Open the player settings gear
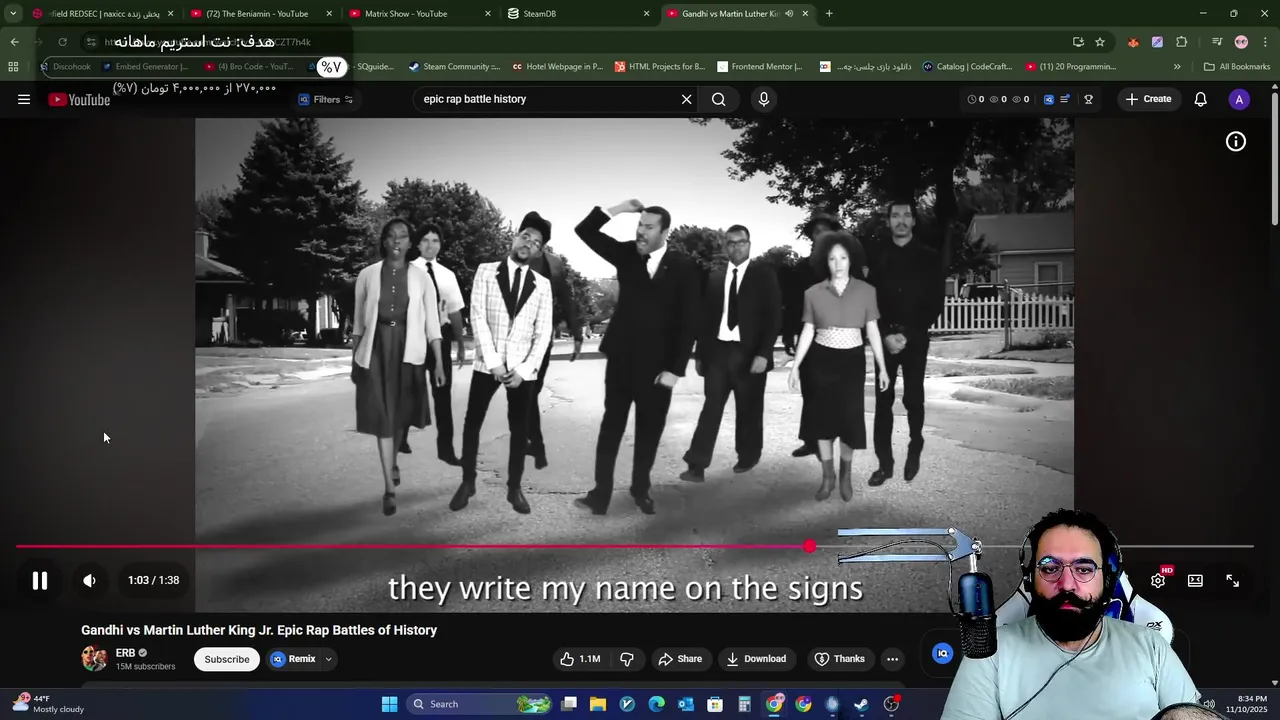This screenshot has height=720, width=1280. tap(1158, 580)
